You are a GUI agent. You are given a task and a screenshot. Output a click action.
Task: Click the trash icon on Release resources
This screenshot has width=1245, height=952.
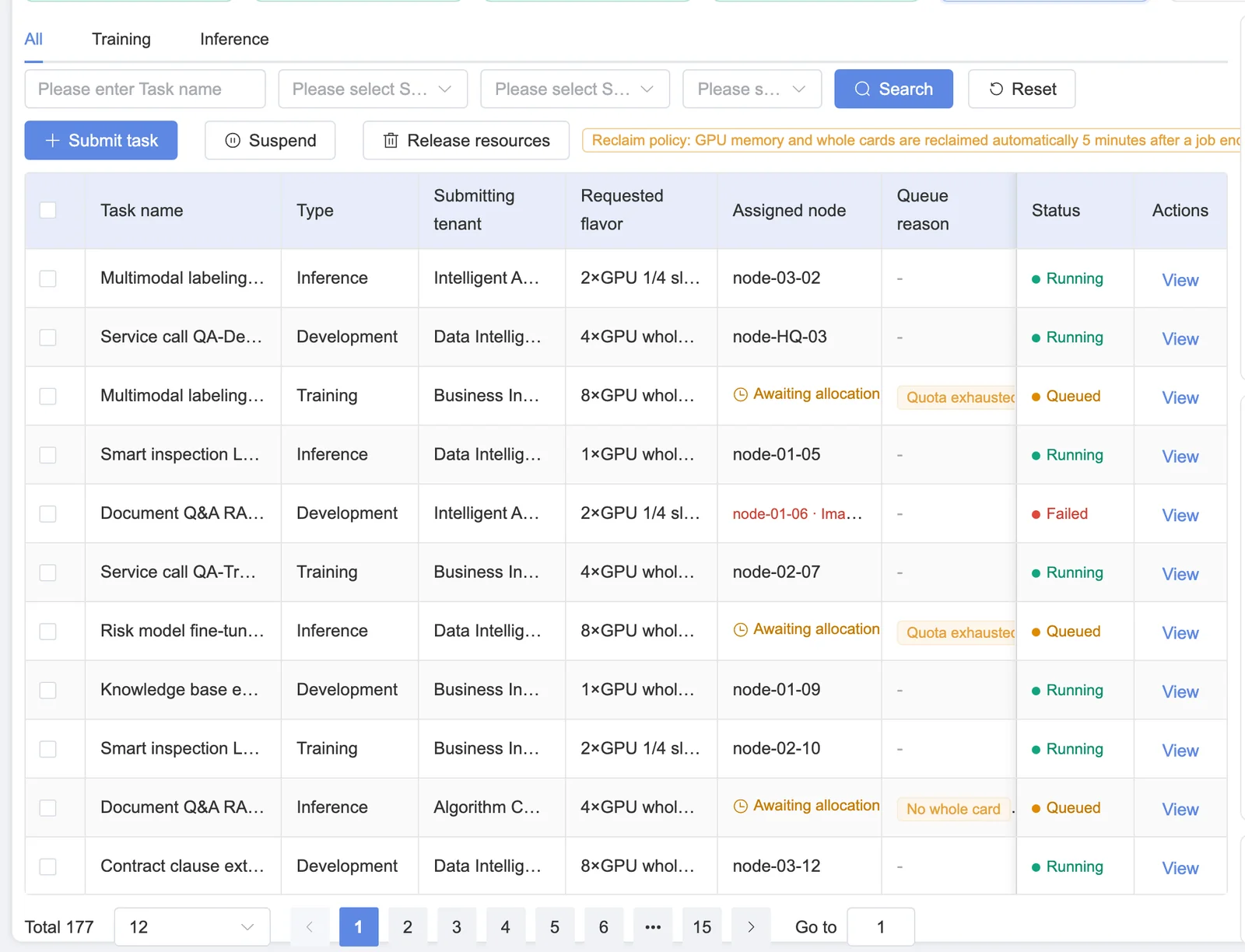coord(391,141)
